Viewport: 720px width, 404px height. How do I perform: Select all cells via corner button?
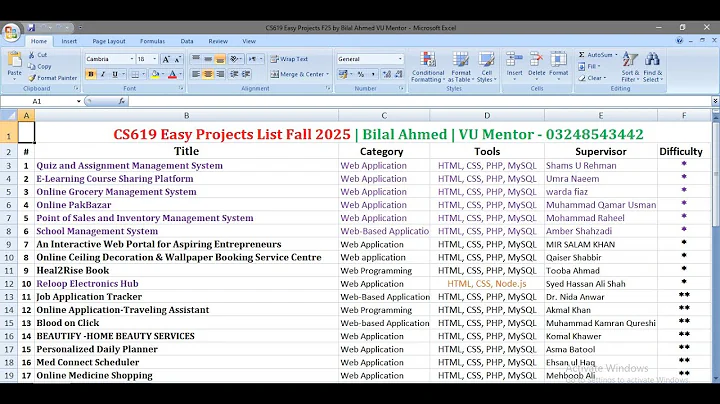(x=9, y=115)
